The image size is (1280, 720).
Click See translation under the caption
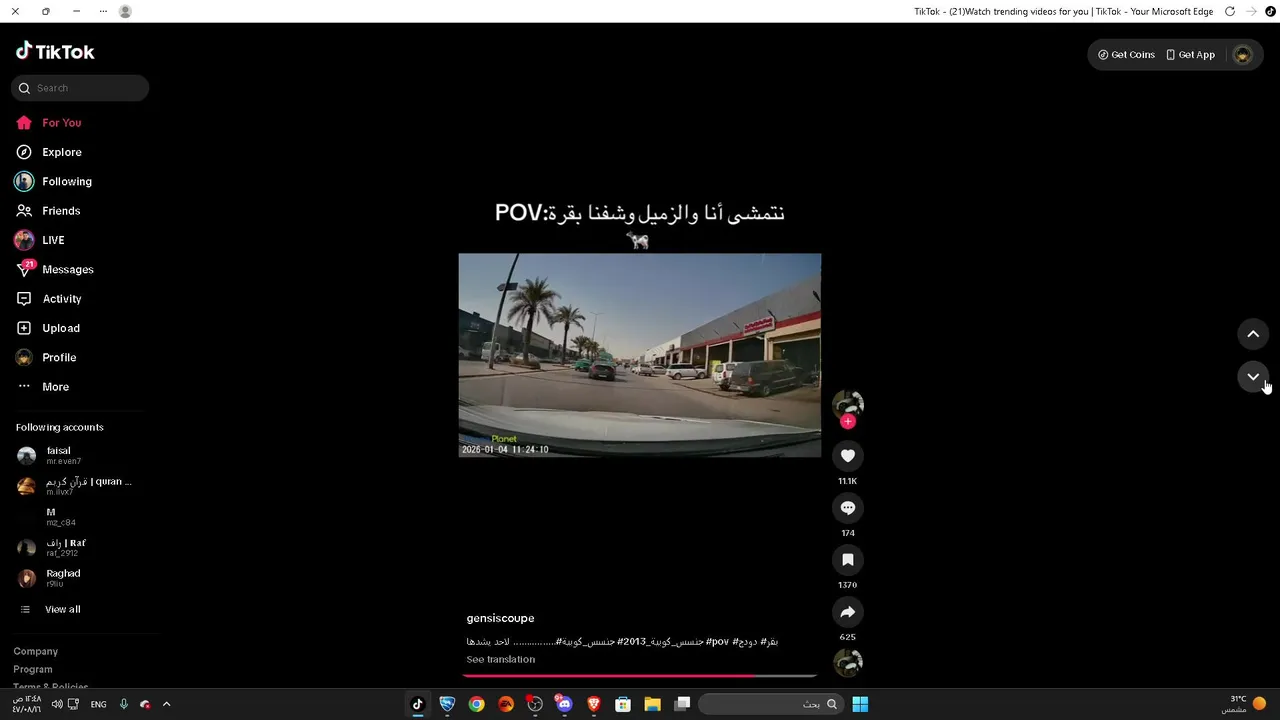501,659
